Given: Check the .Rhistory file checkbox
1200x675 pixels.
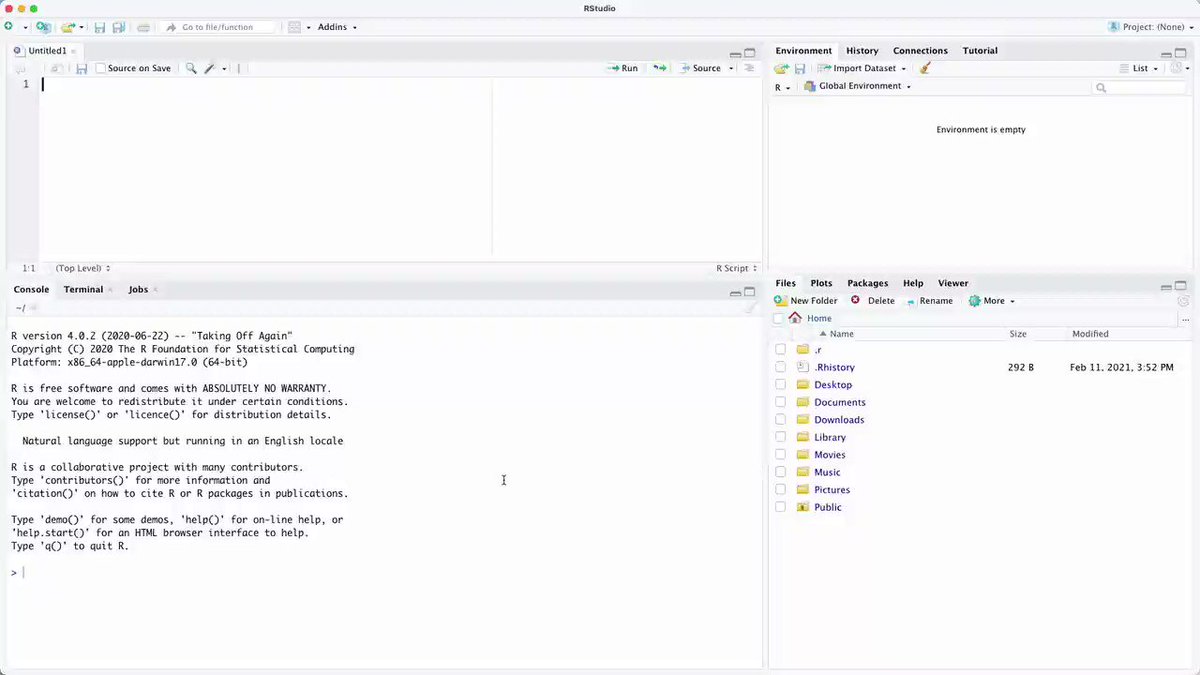Looking at the screenshot, I should (781, 367).
